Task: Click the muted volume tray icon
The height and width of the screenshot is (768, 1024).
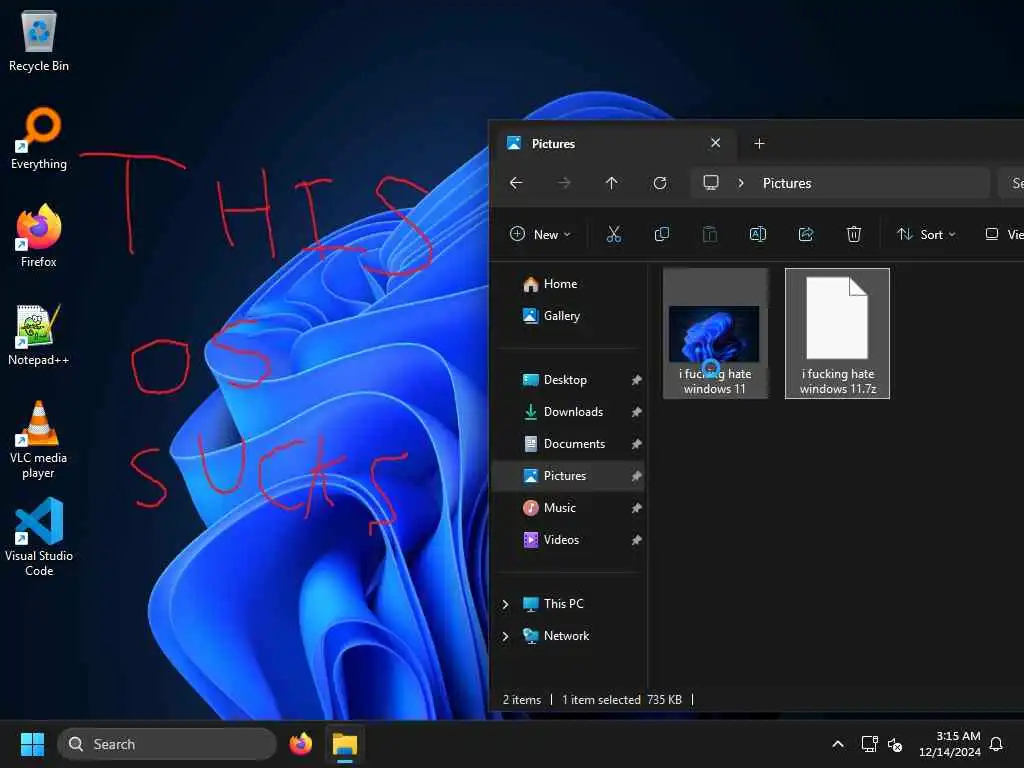Action: (x=895, y=744)
